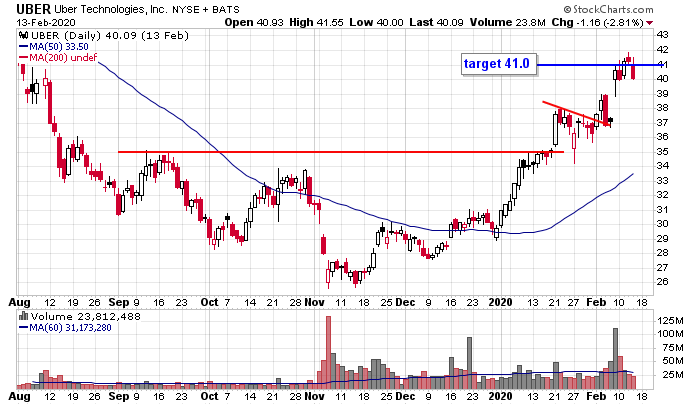Click the target 41.0 annotation box
Image resolution: width=700 pixels, height=405 pixels.
click(499, 64)
